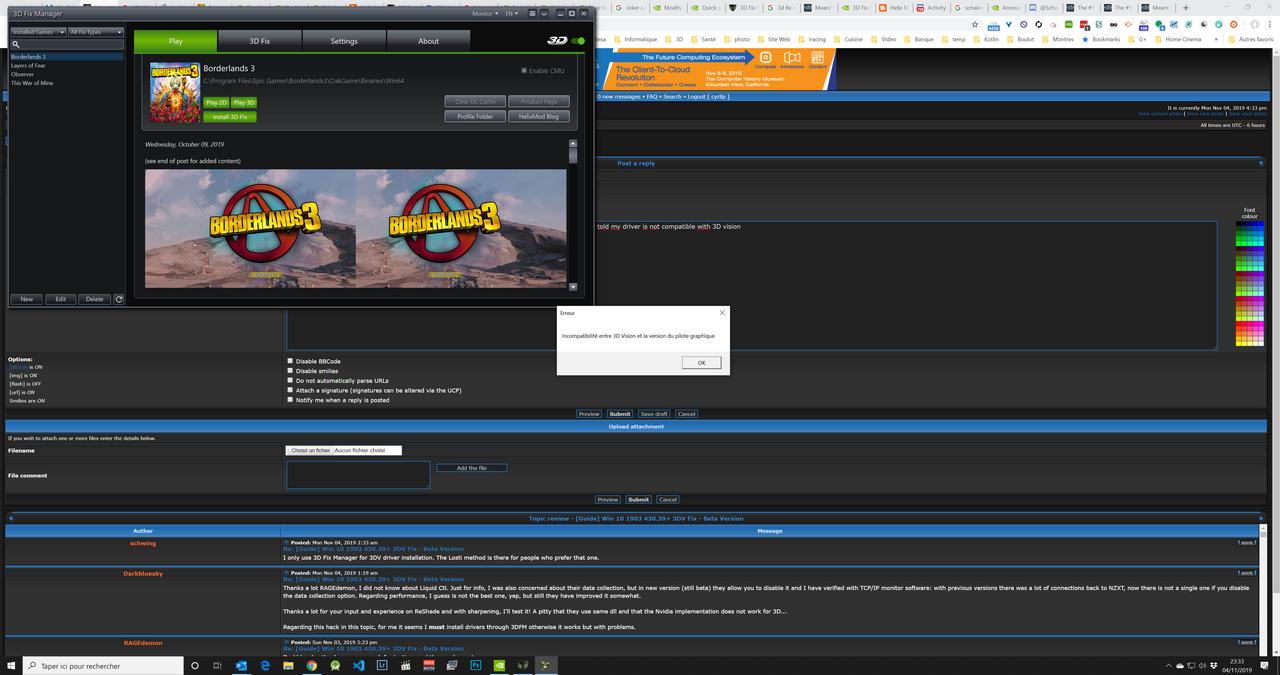Viewport: 1280px width, 675px height.
Task: Check Do not automatically parse URLs
Action: (x=290, y=380)
